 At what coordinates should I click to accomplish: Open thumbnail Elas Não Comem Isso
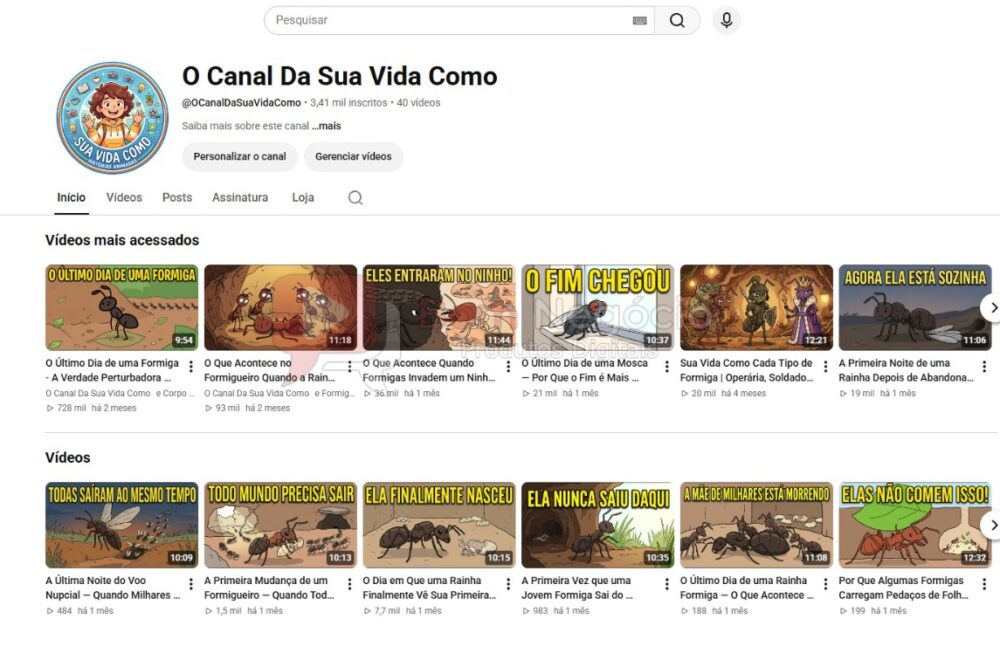coord(915,525)
